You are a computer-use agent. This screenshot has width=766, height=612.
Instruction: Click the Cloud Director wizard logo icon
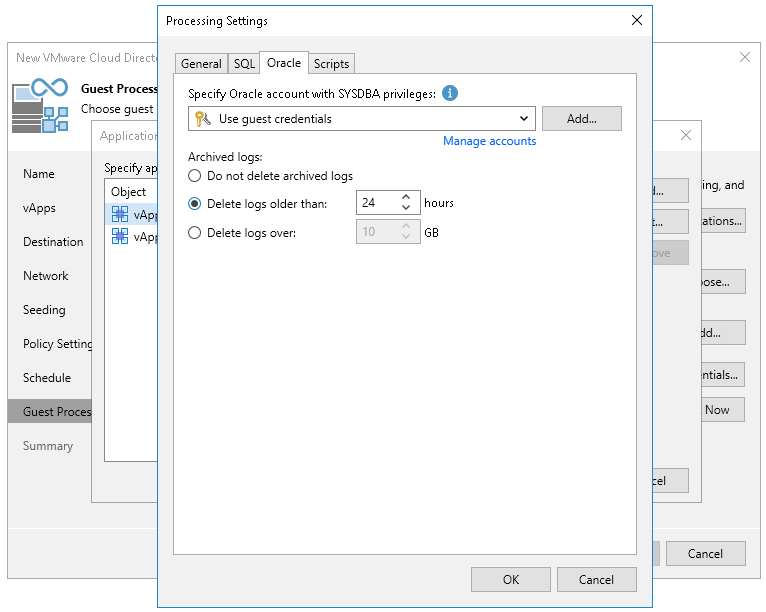pyautogui.click(x=40, y=106)
